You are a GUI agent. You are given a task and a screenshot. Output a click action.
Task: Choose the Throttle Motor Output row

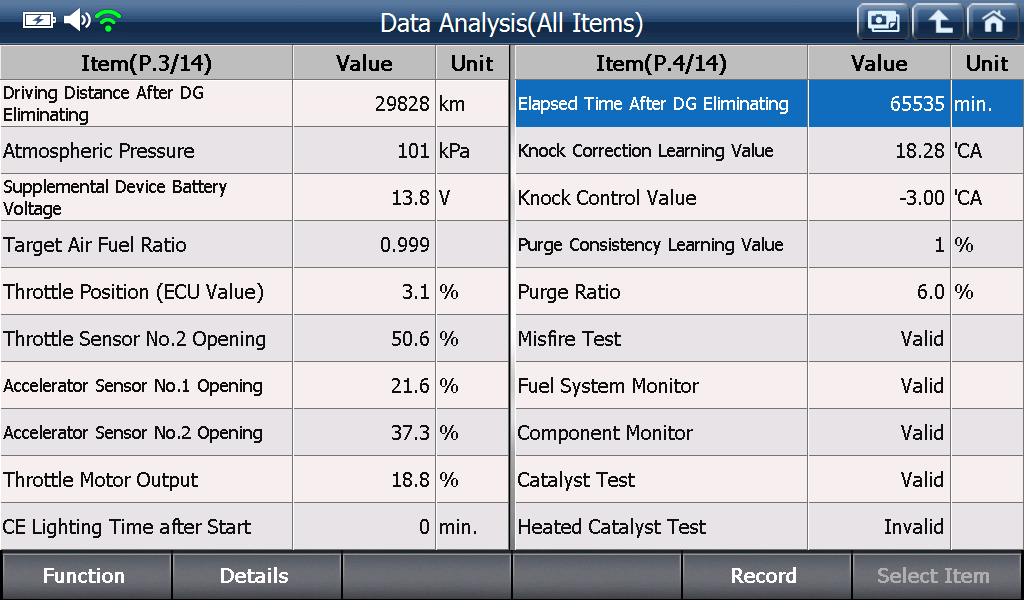254,480
